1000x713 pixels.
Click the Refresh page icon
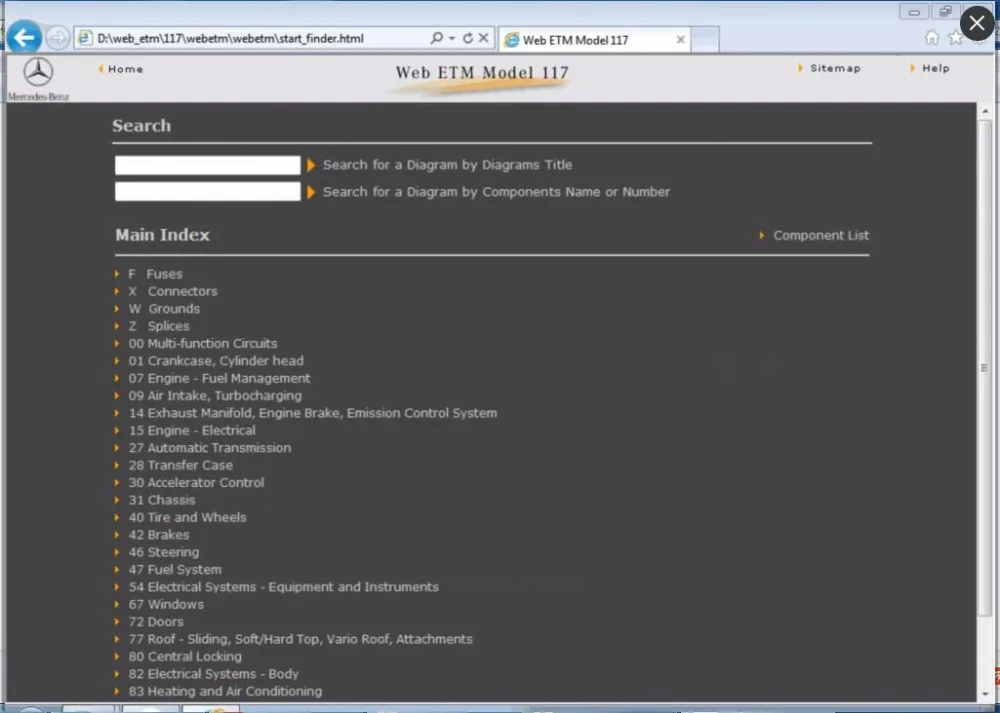click(468, 38)
